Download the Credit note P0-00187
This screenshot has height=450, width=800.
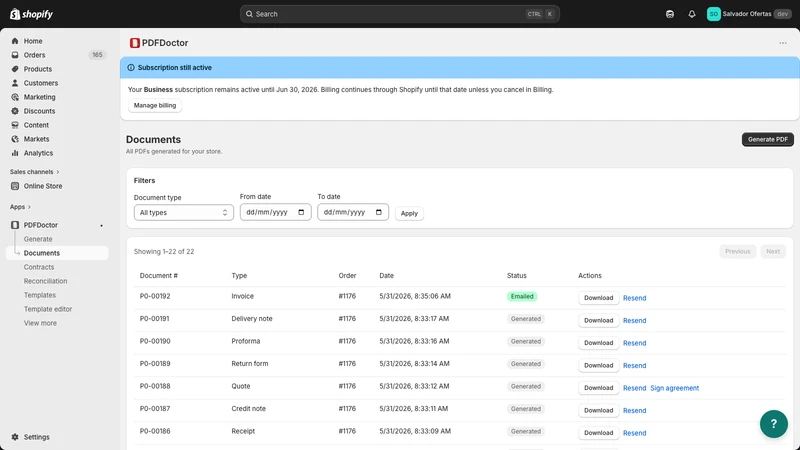click(x=598, y=410)
